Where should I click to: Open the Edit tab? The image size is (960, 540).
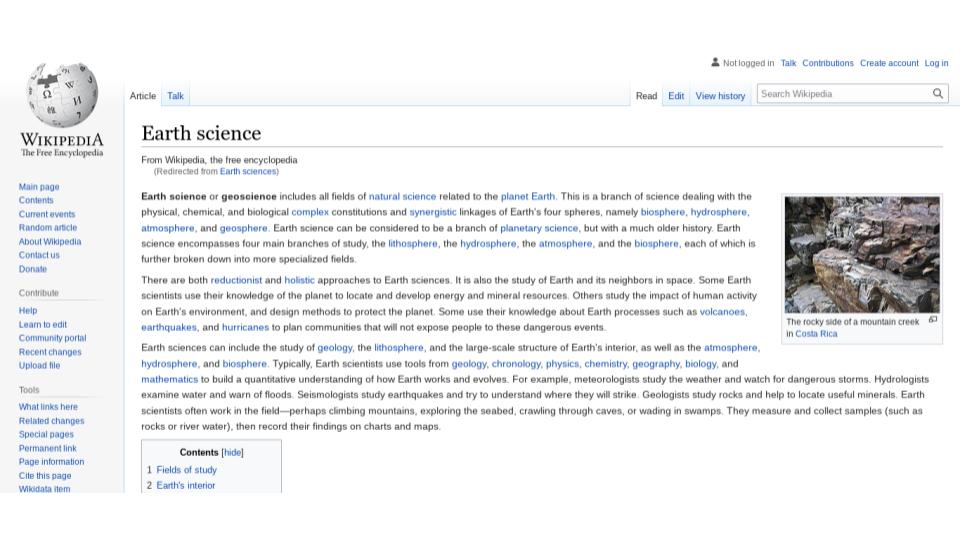[x=676, y=96]
